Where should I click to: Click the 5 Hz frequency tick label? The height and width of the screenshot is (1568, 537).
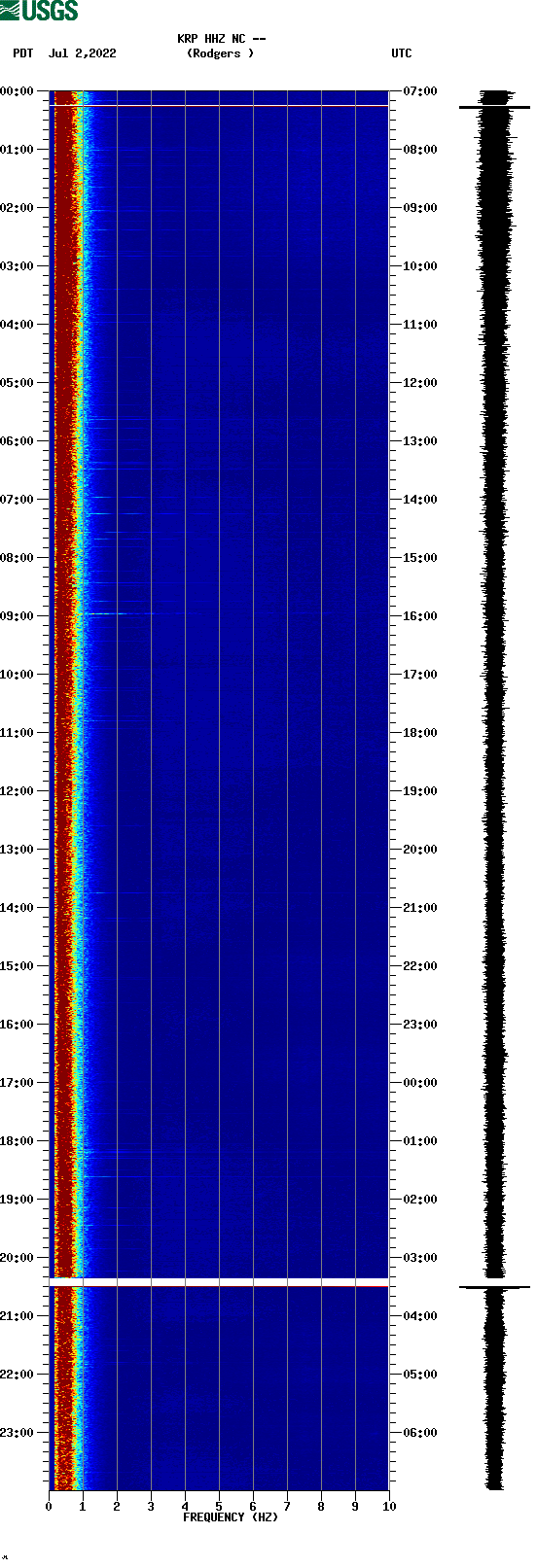(x=219, y=1507)
